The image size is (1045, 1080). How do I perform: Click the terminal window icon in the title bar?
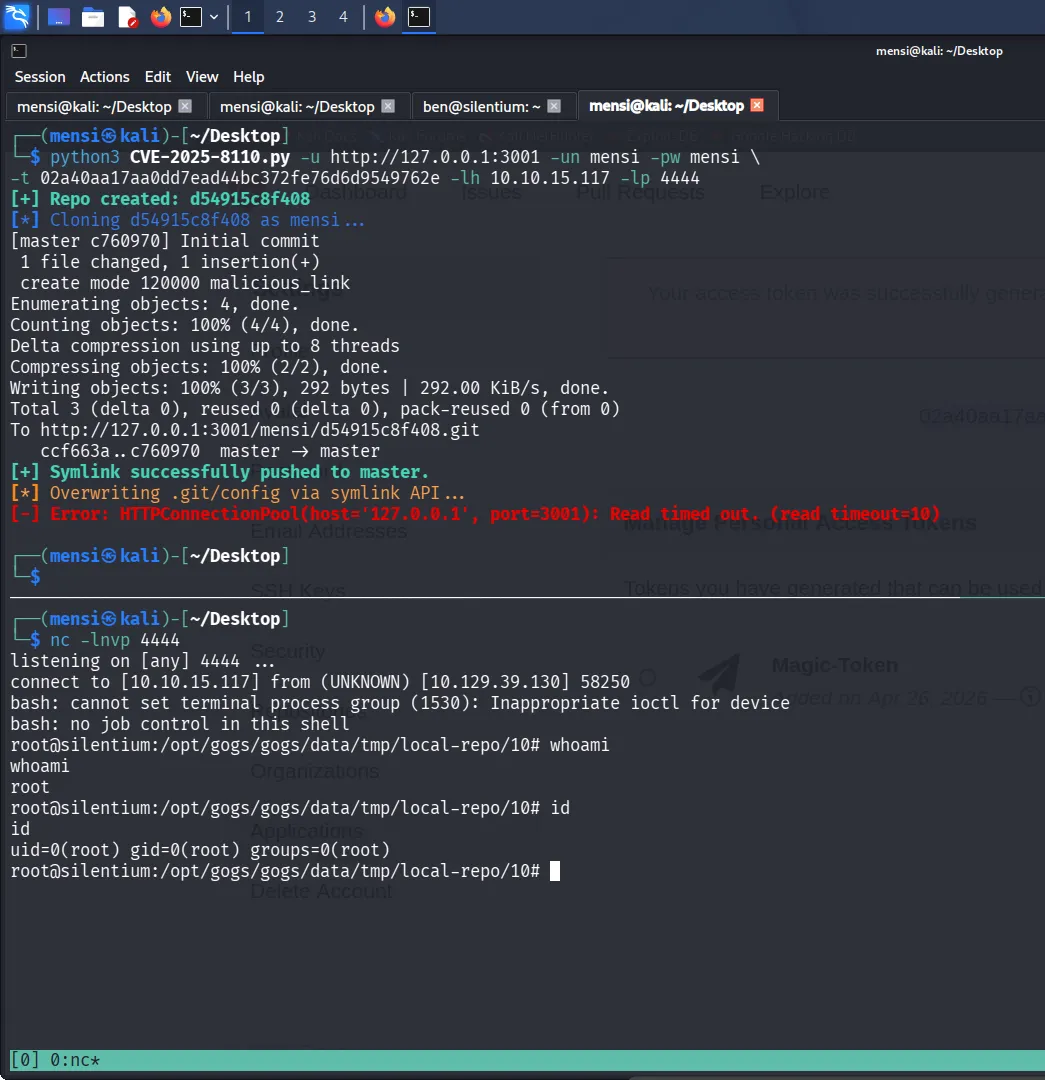pos(19,51)
